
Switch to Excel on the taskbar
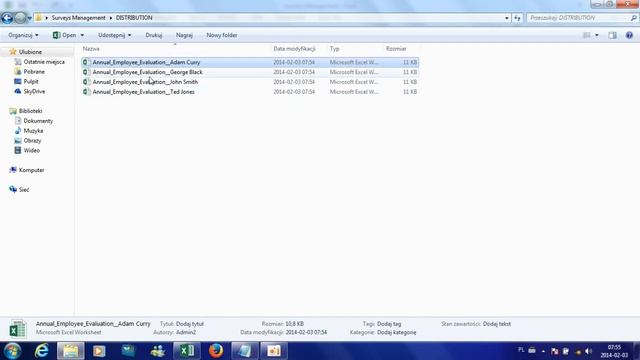187,351
